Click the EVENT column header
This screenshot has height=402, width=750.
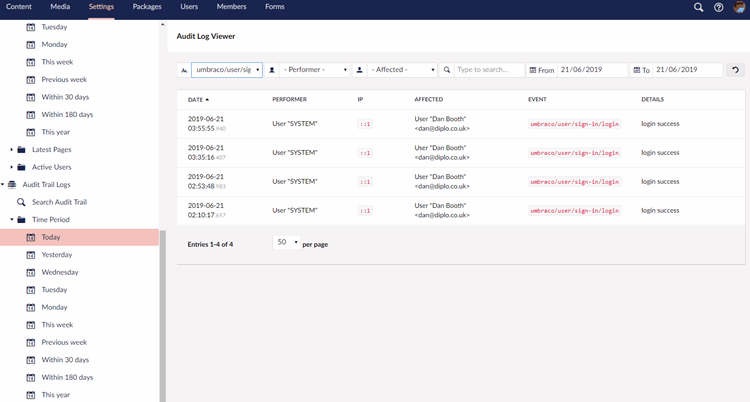click(537, 100)
